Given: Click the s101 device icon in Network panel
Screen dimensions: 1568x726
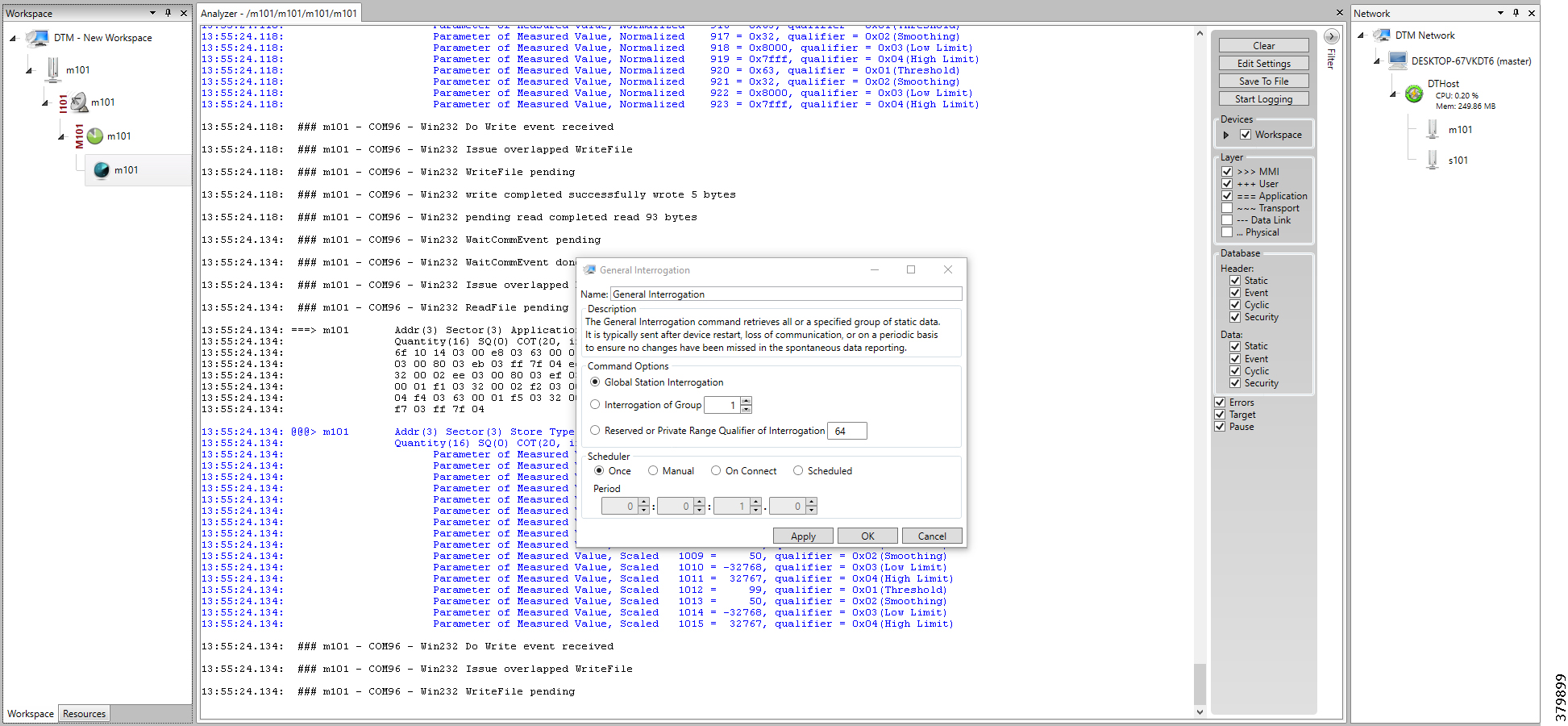Looking at the screenshot, I should [1433, 161].
